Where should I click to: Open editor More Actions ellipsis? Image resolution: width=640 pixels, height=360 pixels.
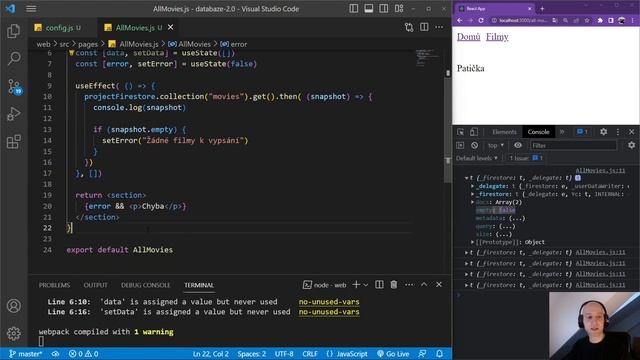tap(439, 27)
